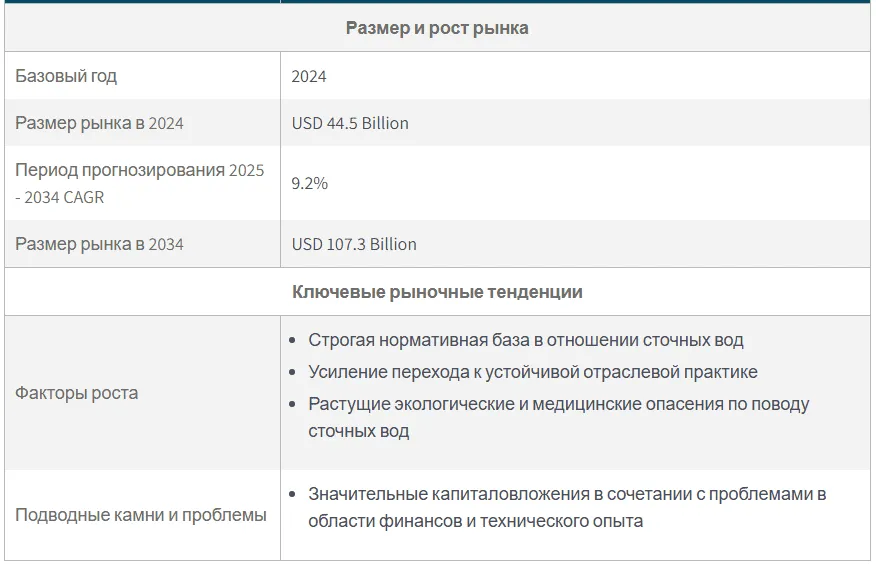Select the 'Базовый год' row label
Viewport: 876px width, 567px height.
66,76
